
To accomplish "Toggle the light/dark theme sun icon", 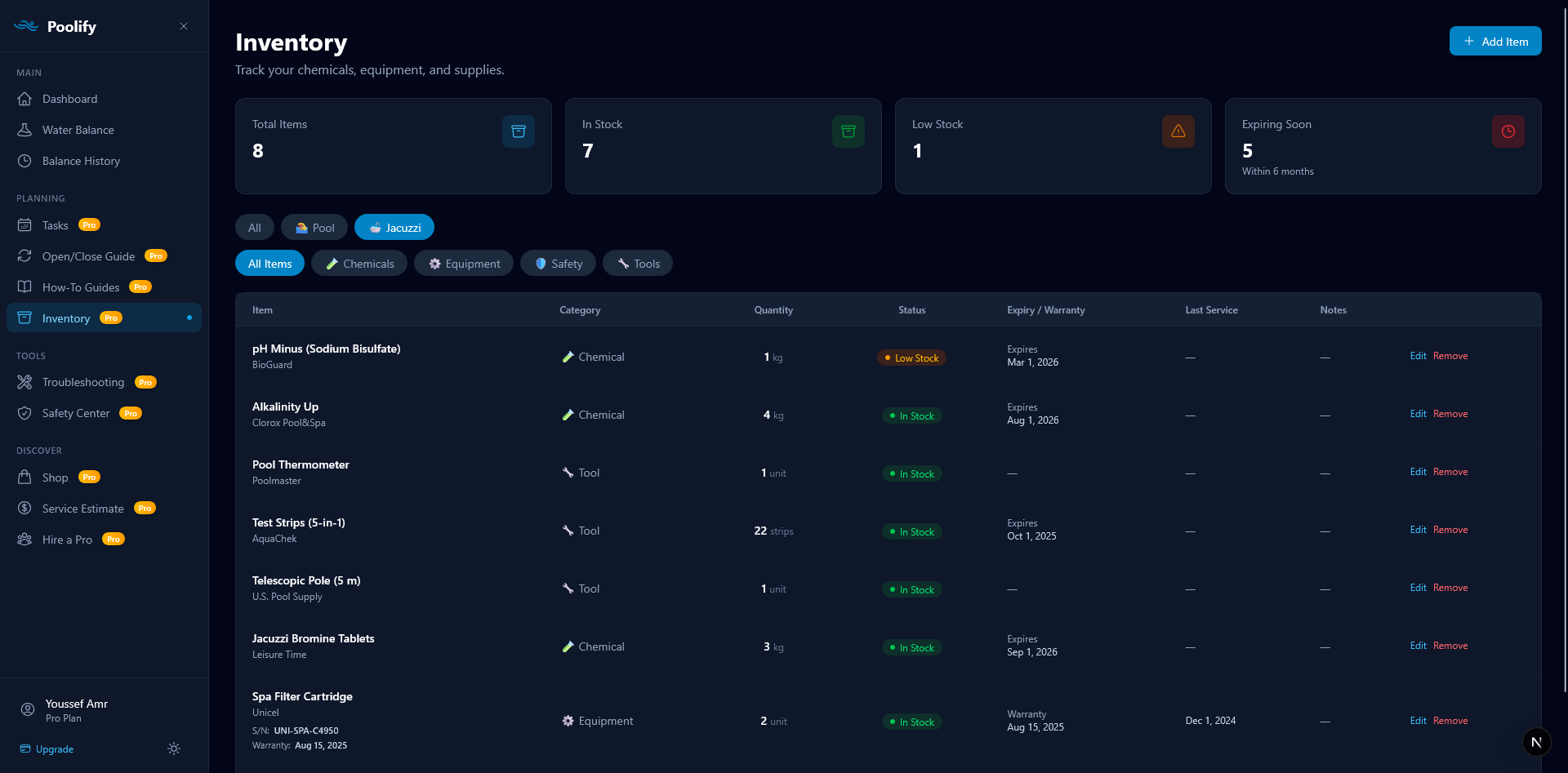I will pyautogui.click(x=174, y=749).
